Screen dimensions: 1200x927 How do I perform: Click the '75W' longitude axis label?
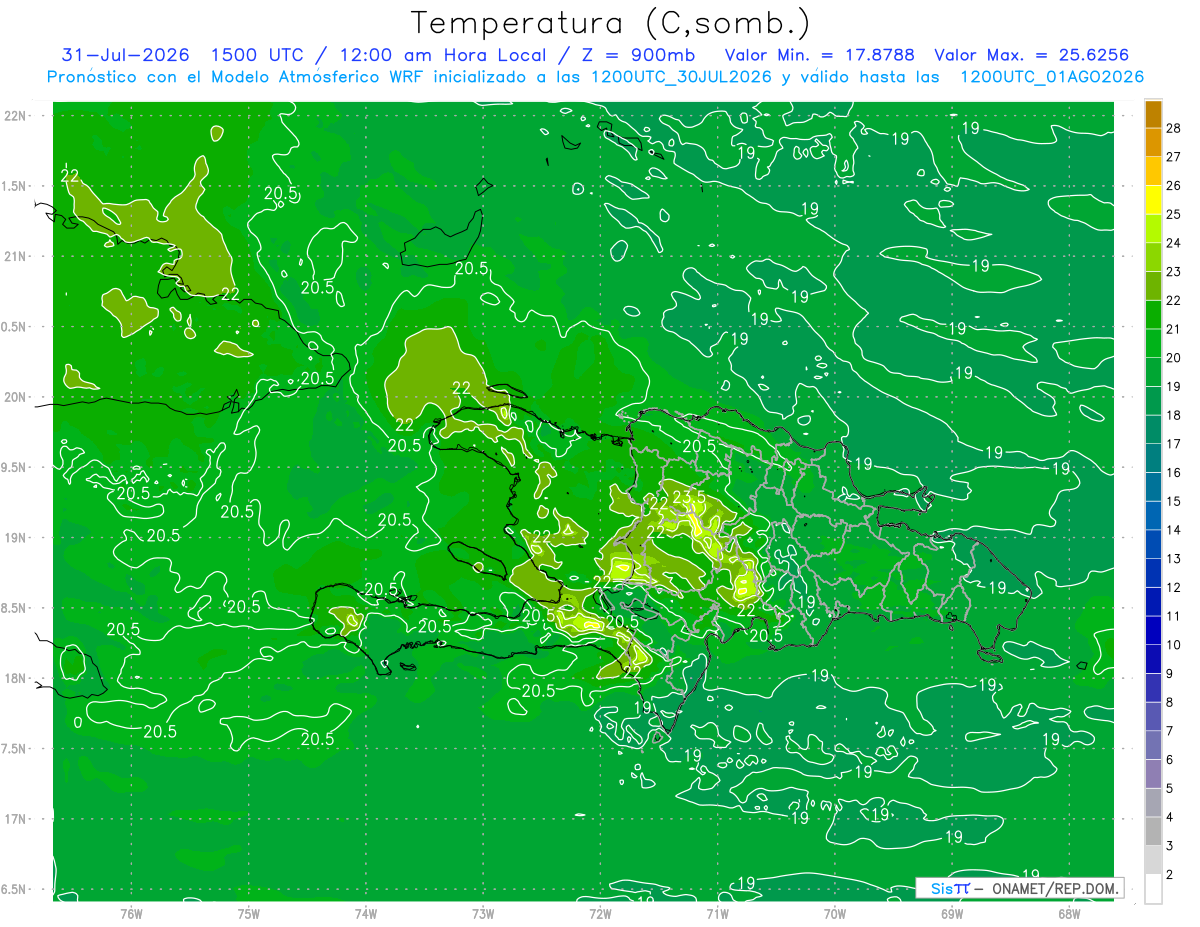pyautogui.click(x=249, y=914)
